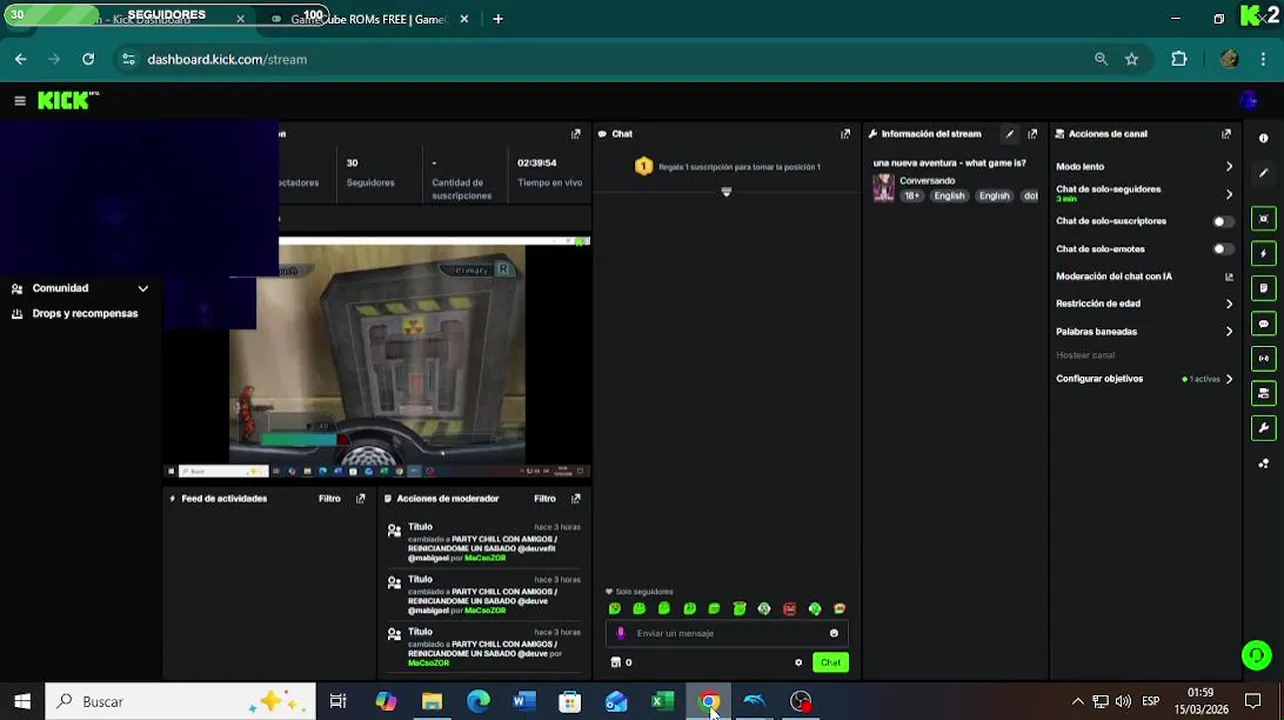Click the green Chat send button

830,662
